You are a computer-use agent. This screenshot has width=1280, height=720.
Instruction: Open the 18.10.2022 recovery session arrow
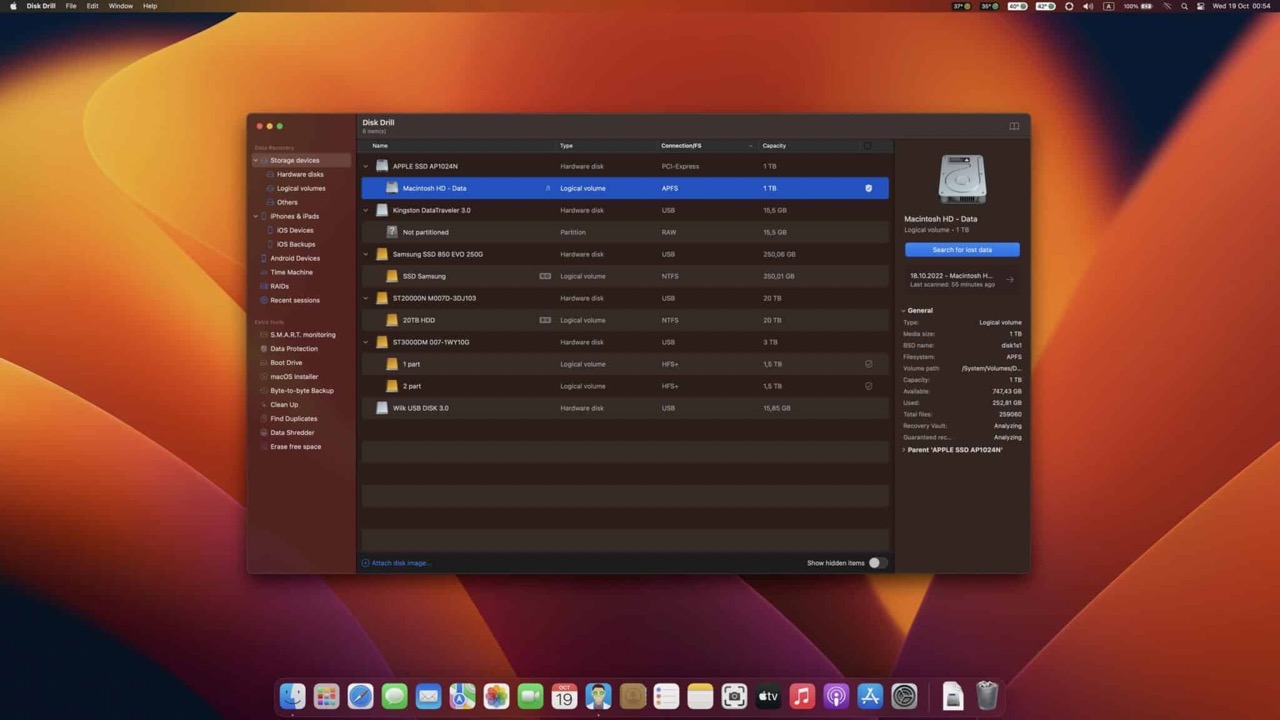point(1010,280)
